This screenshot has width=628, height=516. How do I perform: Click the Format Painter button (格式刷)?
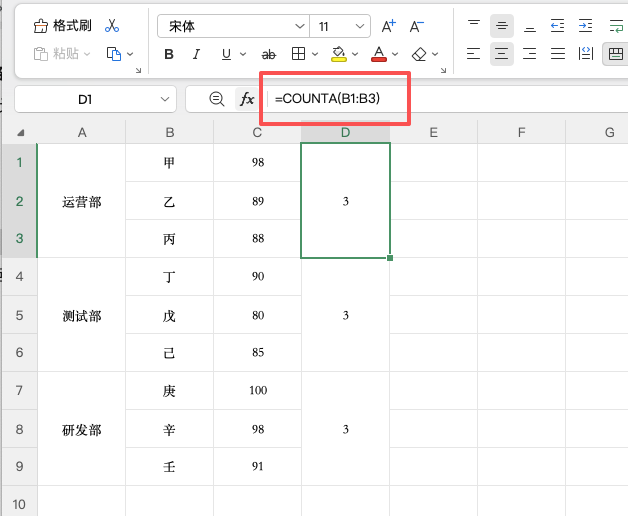coord(62,26)
